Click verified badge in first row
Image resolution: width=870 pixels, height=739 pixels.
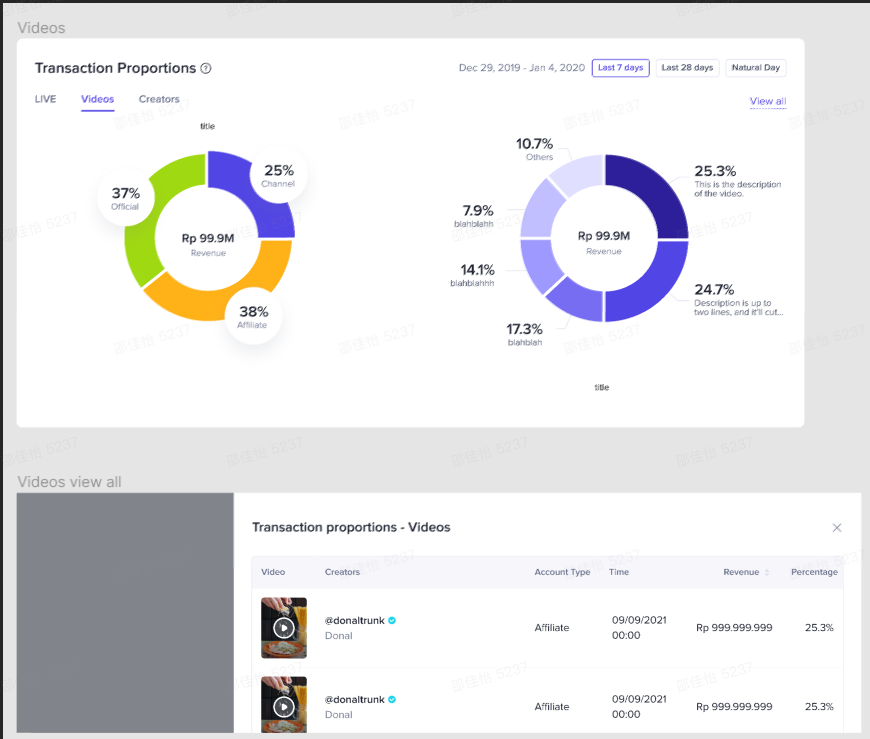(392, 621)
